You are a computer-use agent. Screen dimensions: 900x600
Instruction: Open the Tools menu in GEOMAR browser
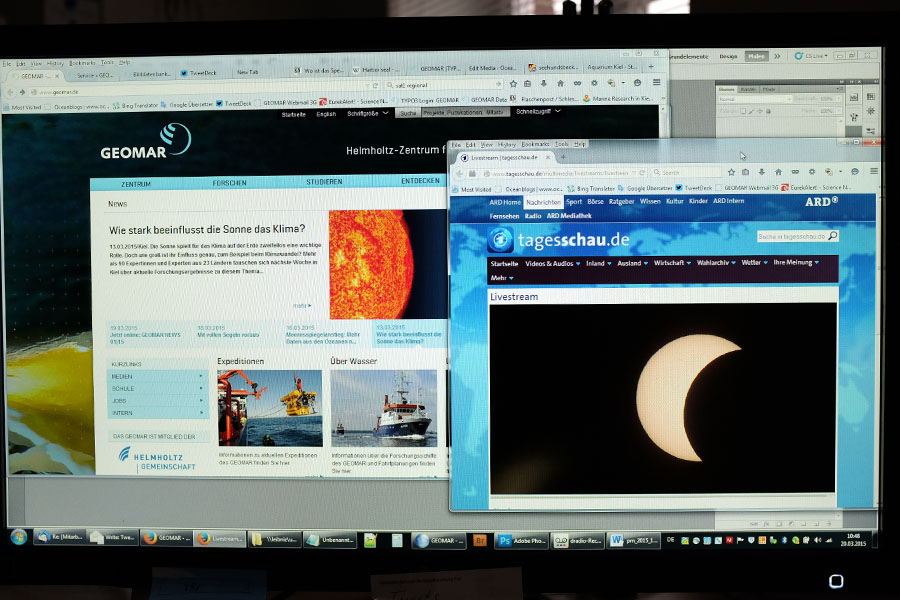pos(107,63)
